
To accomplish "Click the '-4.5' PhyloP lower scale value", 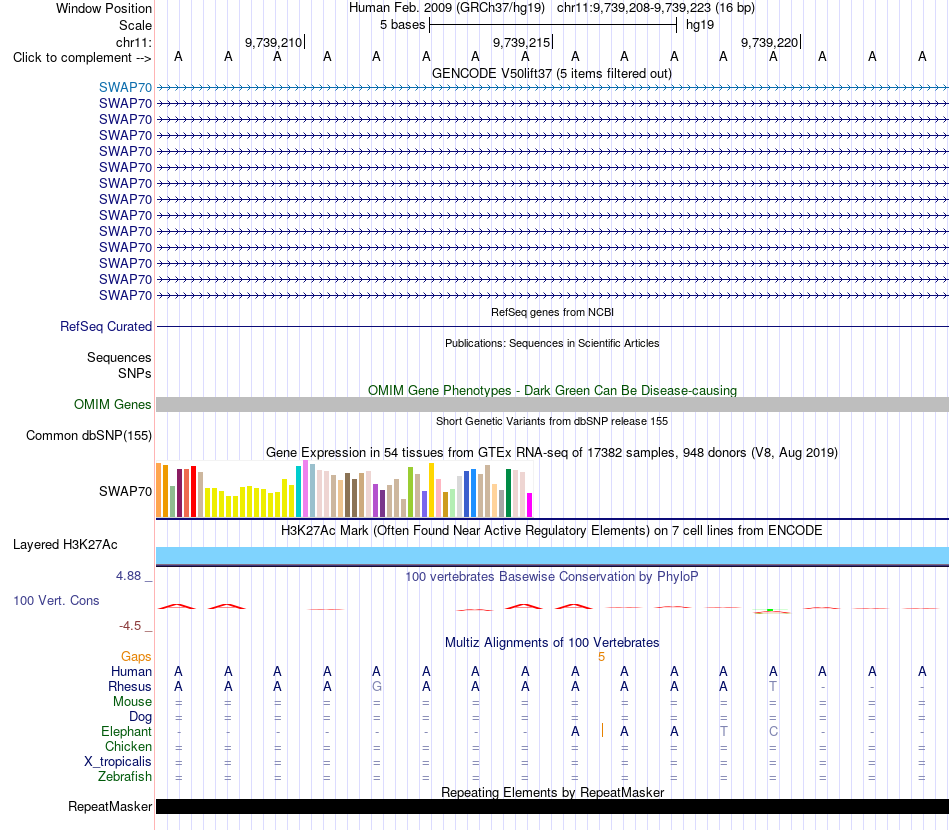I will [130, 626].
